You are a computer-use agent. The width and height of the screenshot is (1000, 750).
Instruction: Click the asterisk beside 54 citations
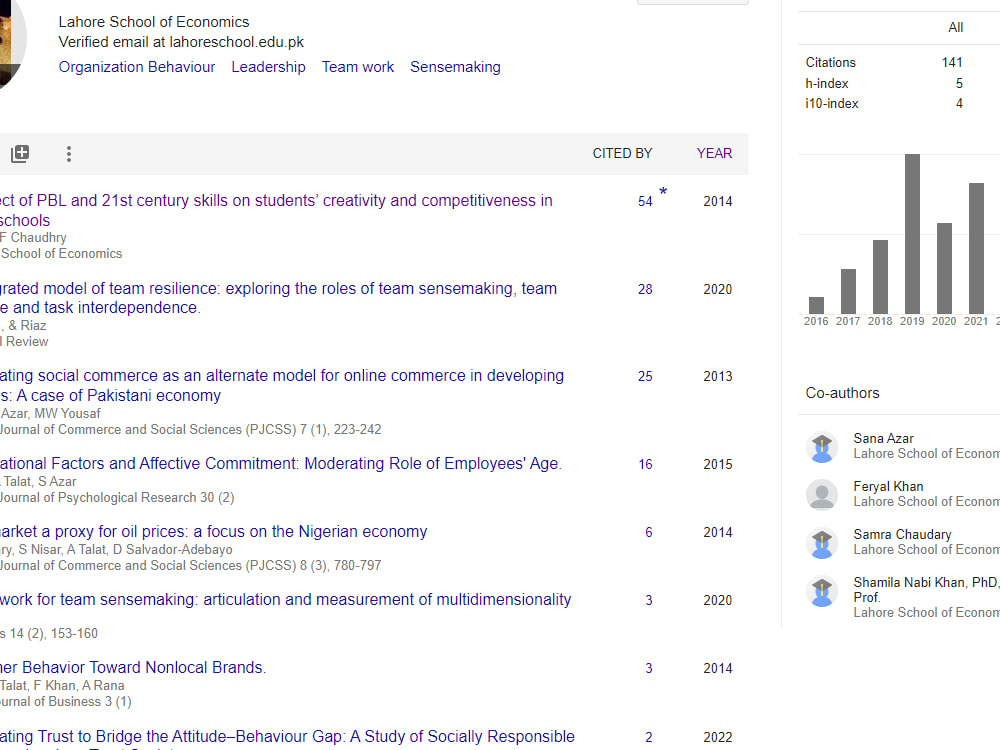tap(663, 192)
